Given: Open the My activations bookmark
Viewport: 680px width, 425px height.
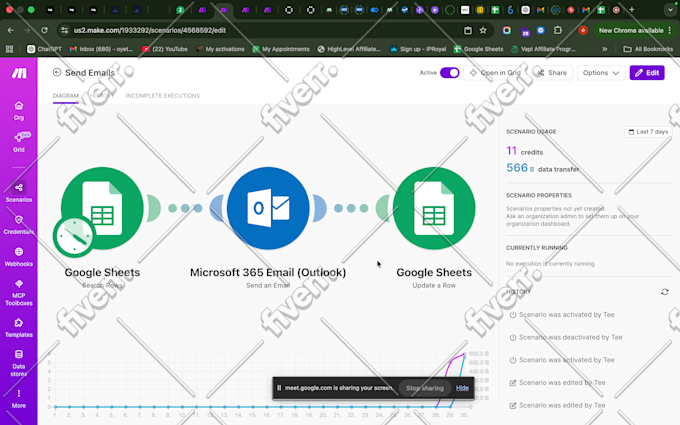Looking at the screenshot, I should [x=220, y=49].
